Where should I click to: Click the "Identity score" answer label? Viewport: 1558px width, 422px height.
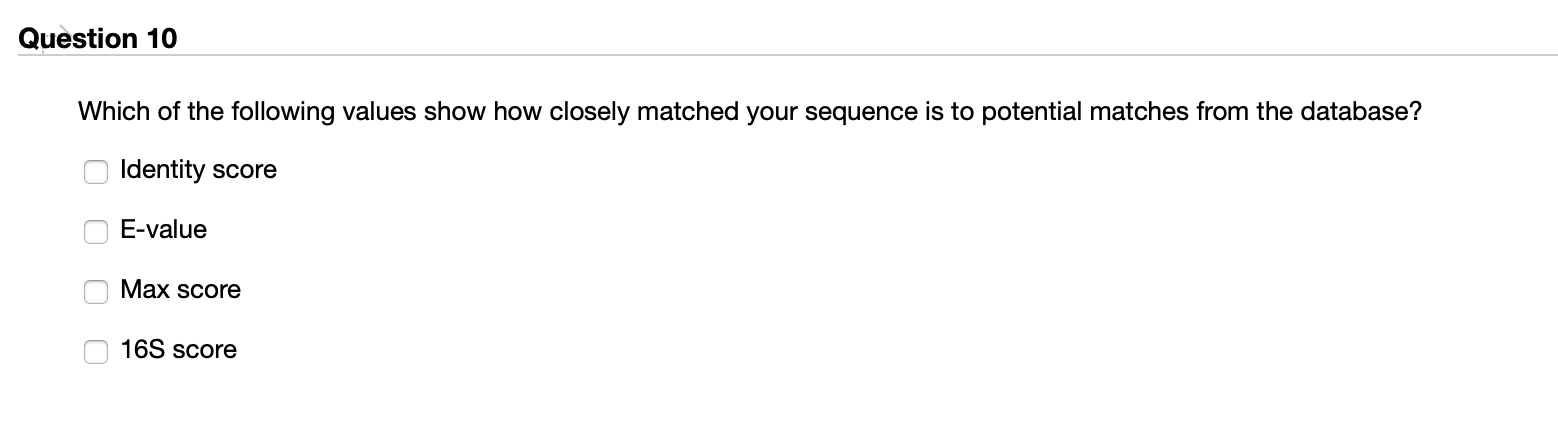198,170
